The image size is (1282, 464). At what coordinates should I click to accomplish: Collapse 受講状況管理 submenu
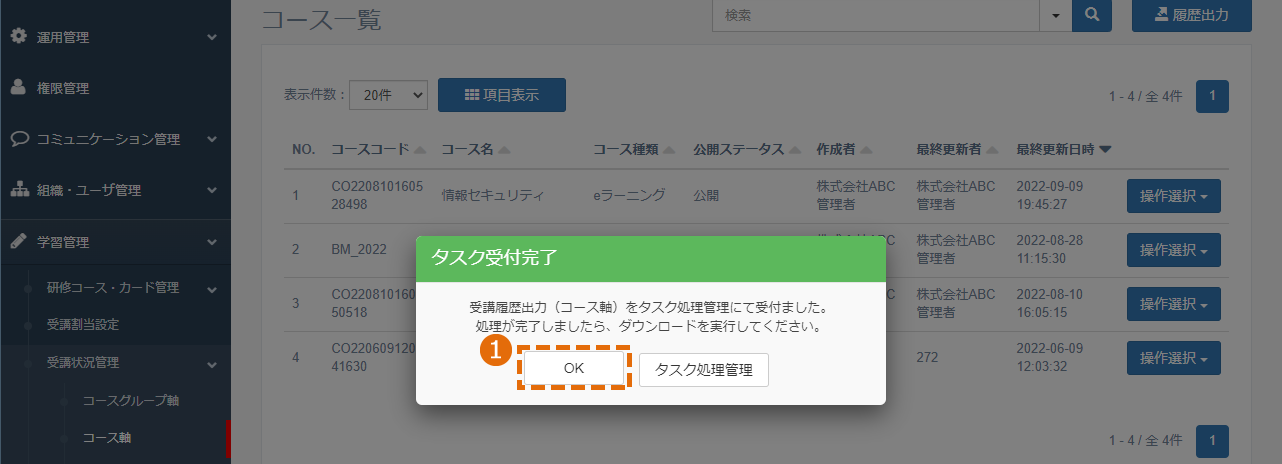(115, 362)
